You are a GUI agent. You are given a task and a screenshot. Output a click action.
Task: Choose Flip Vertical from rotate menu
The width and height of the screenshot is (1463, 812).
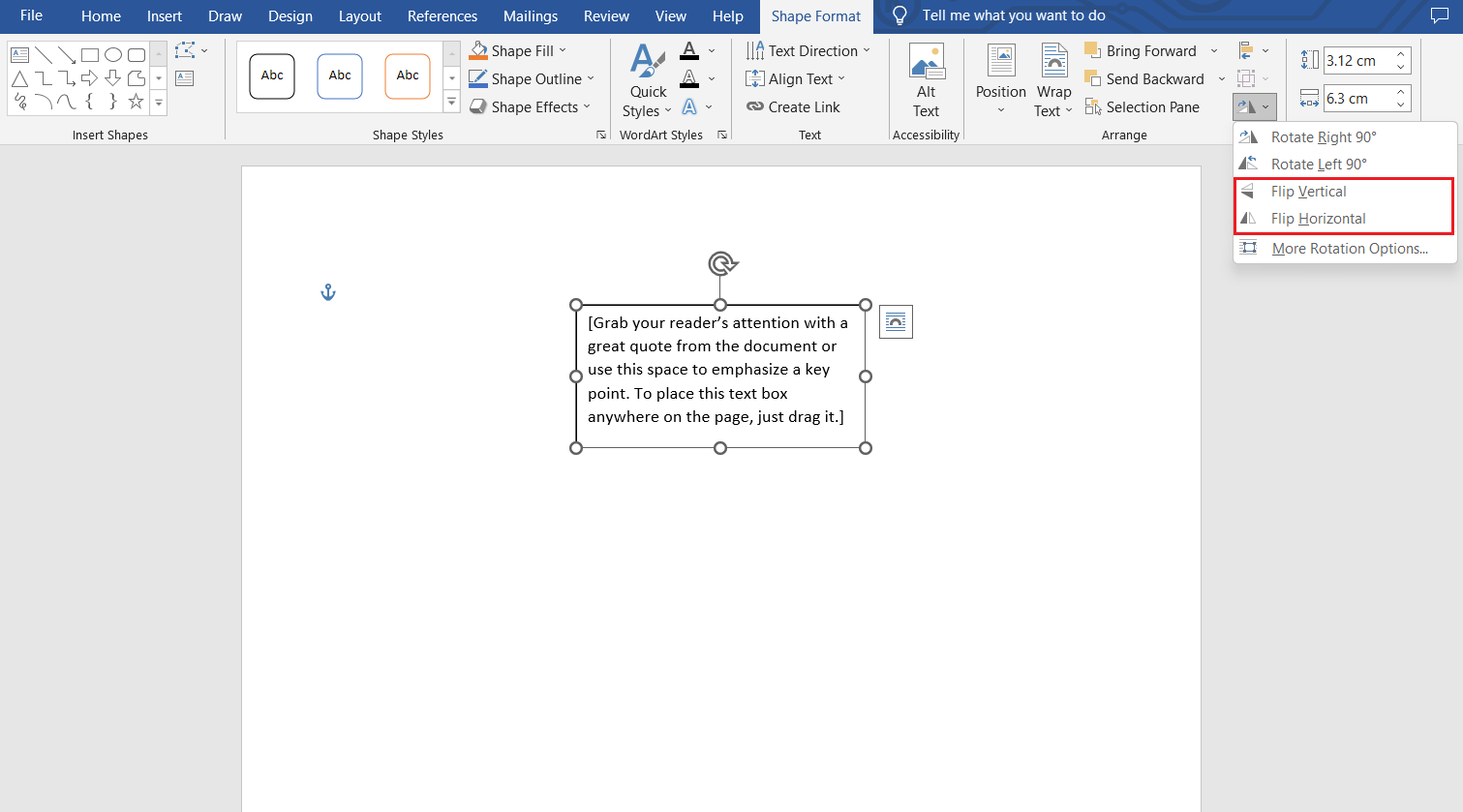pyautogui.click(x=1308, y=192)
